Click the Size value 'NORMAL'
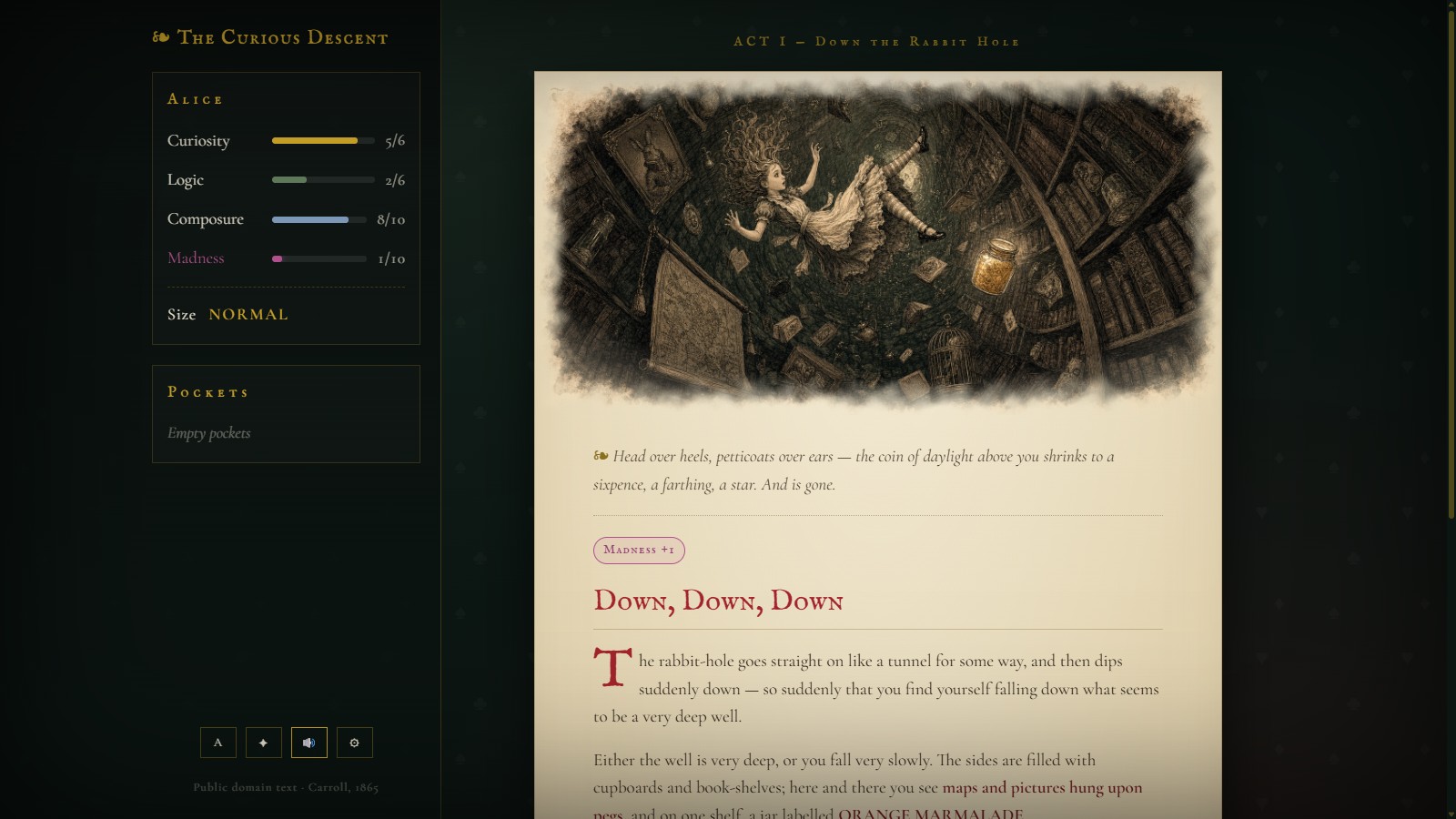The width and height of the screenshot is (1456, 819). pyautogui.click(x=248, y=314)
